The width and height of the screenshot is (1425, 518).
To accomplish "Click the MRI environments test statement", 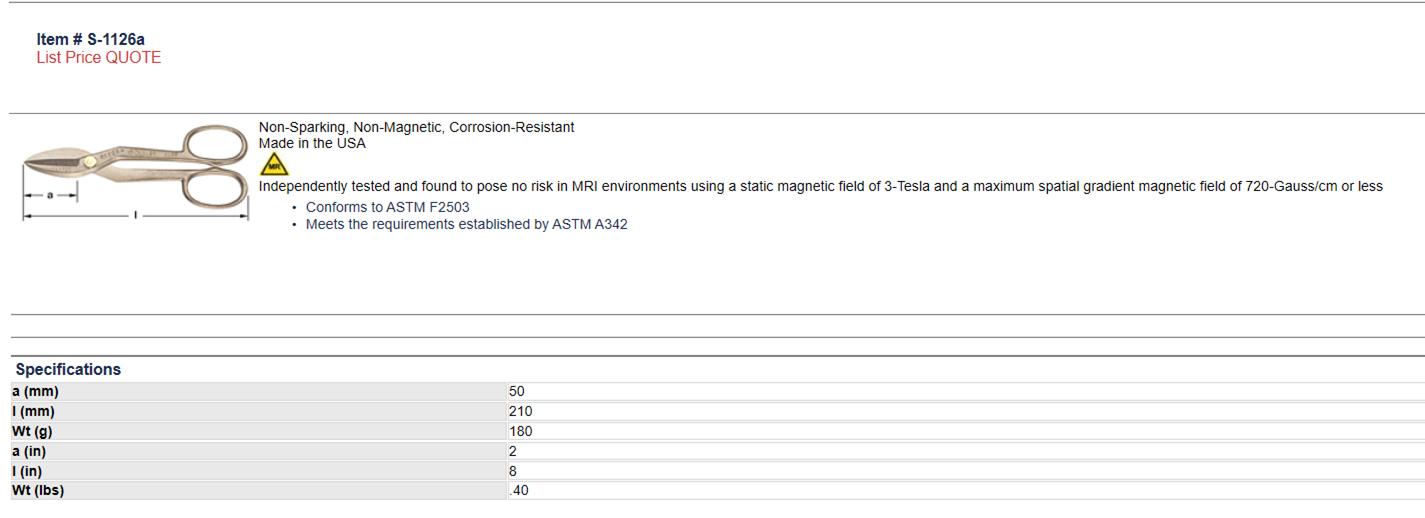I will [x=820, y=186].
